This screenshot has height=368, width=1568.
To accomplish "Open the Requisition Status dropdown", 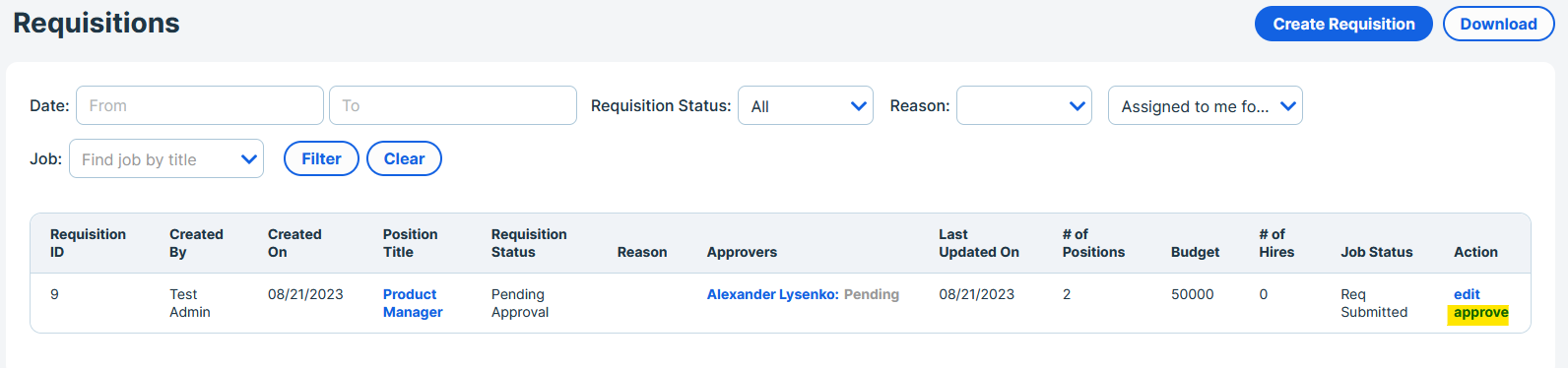I will tap(806, 105).
